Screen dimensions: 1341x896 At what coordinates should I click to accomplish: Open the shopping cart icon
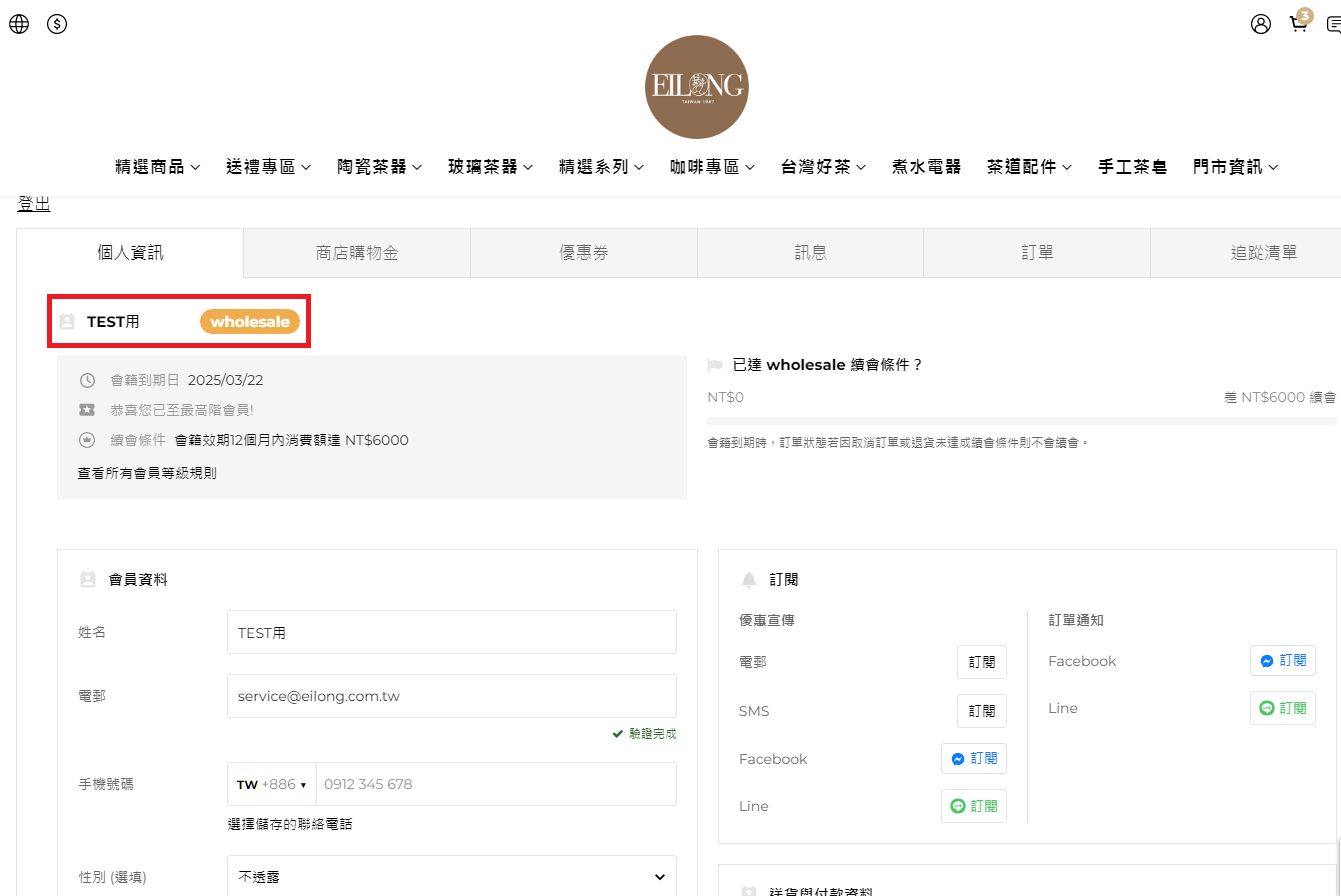[x=1298, y=25]
